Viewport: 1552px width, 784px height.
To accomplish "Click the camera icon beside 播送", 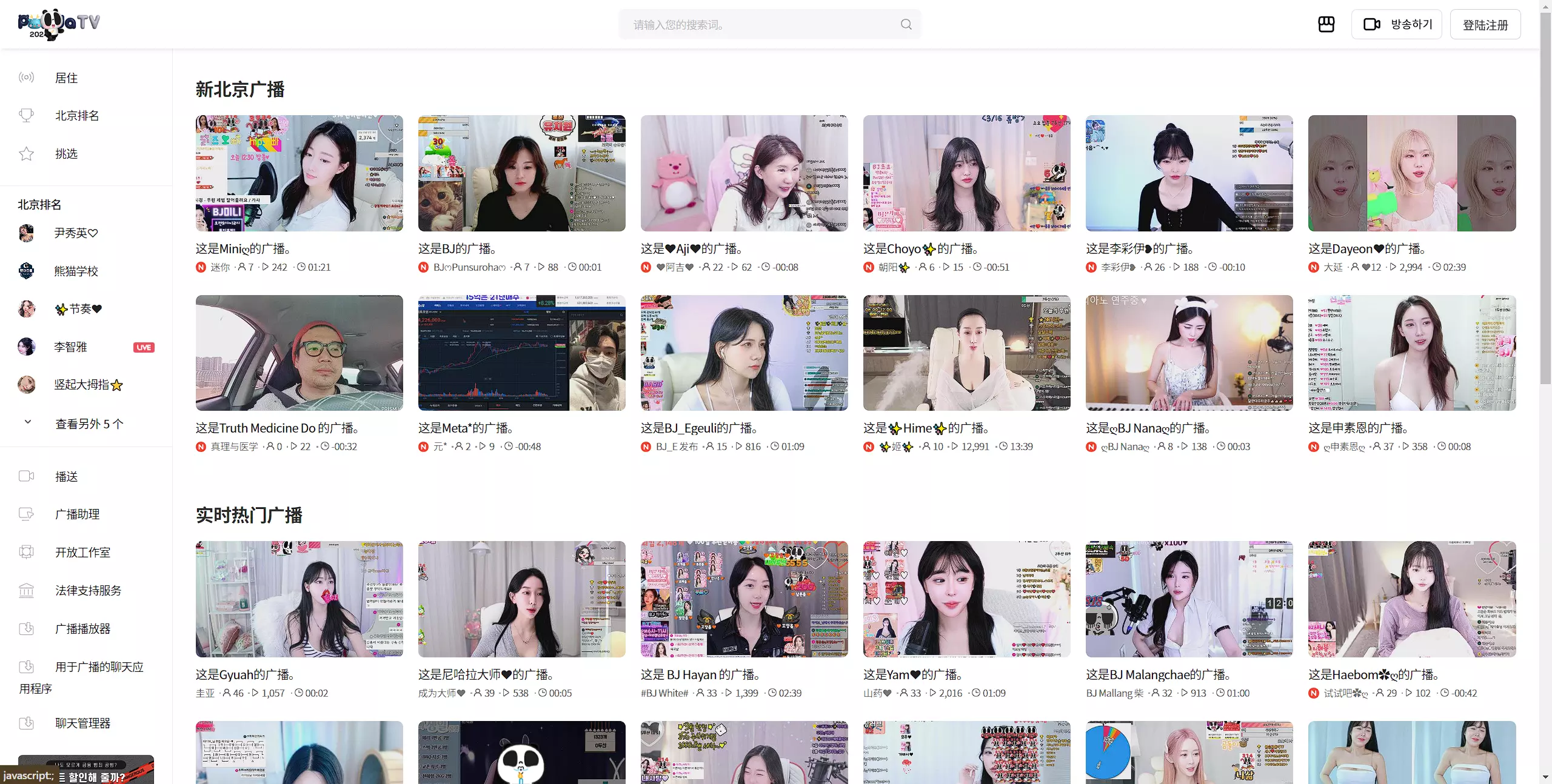I will tap(26, 476).
